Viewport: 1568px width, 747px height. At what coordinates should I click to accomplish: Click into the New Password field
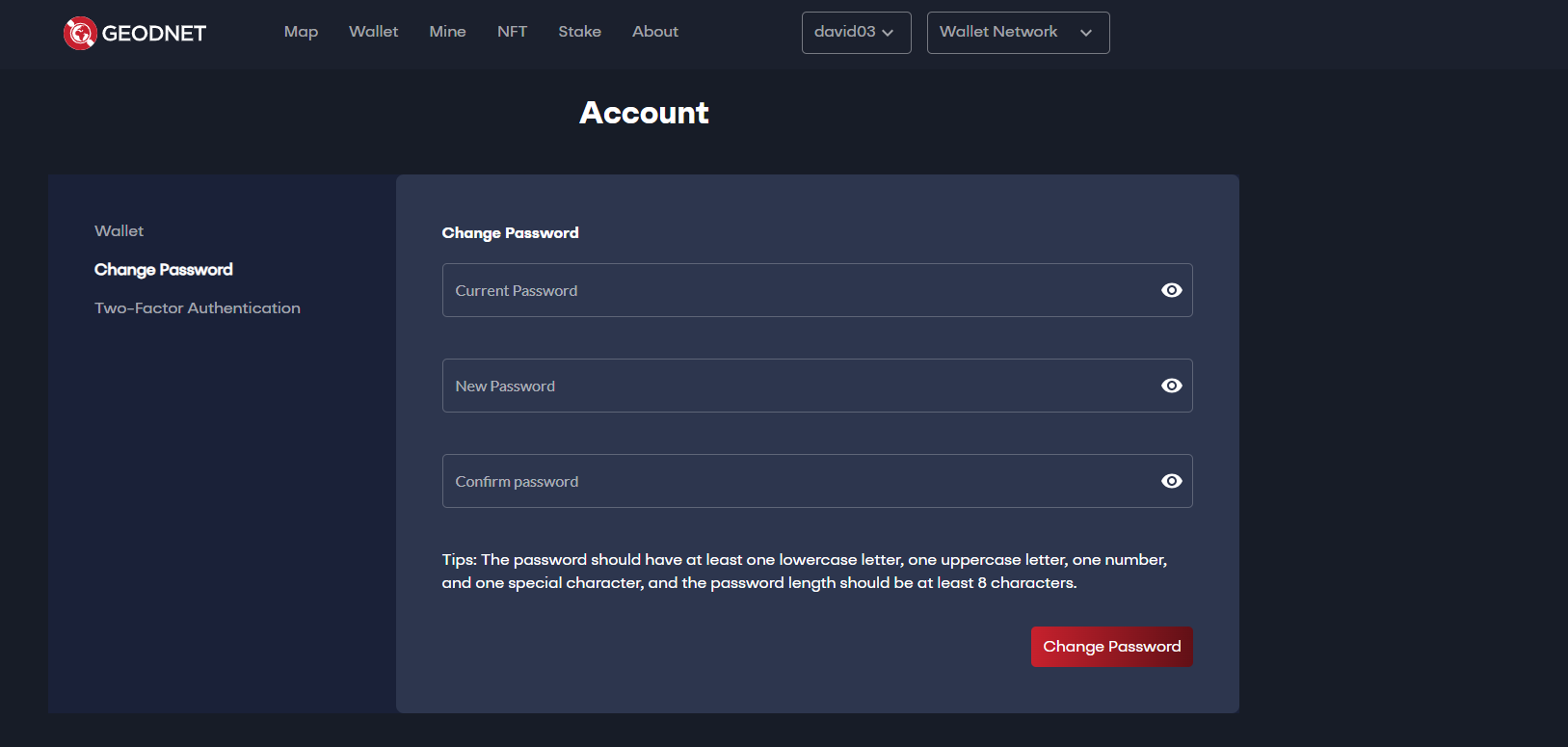tap(790, 386)
